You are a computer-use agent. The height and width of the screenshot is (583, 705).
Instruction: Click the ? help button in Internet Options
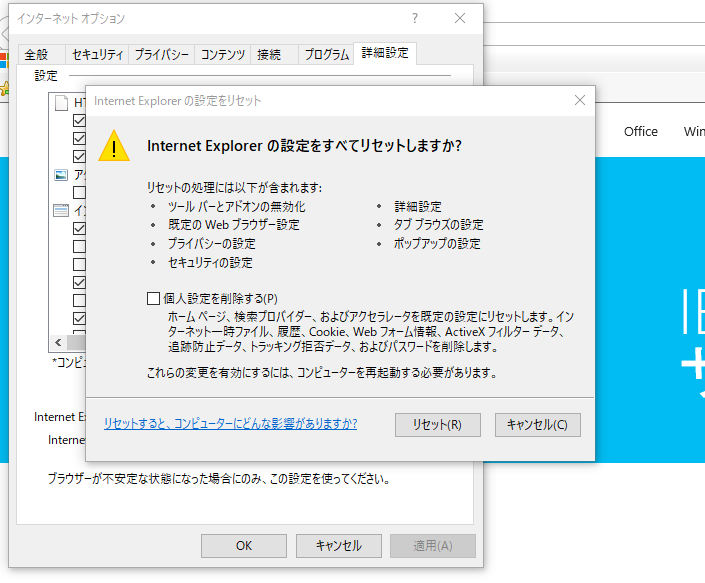click(415, 18)
